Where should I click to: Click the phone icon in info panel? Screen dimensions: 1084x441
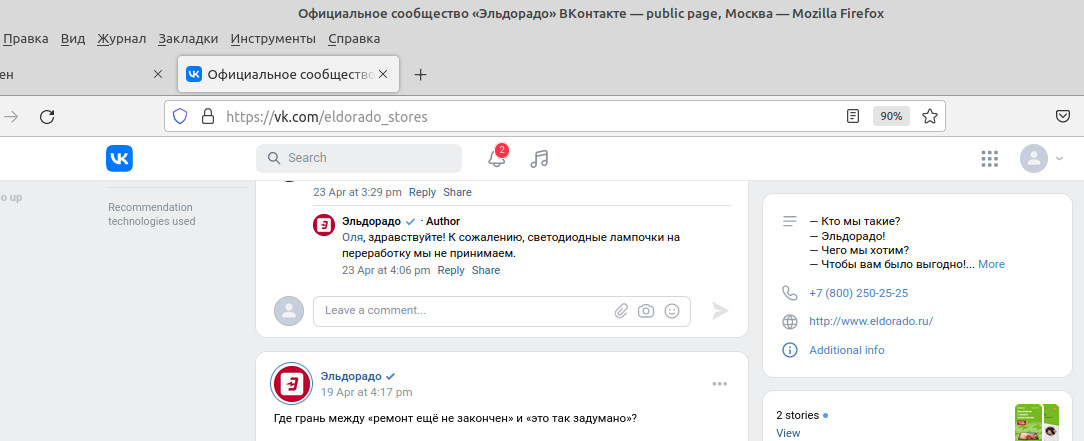click(x=789, y=293)
